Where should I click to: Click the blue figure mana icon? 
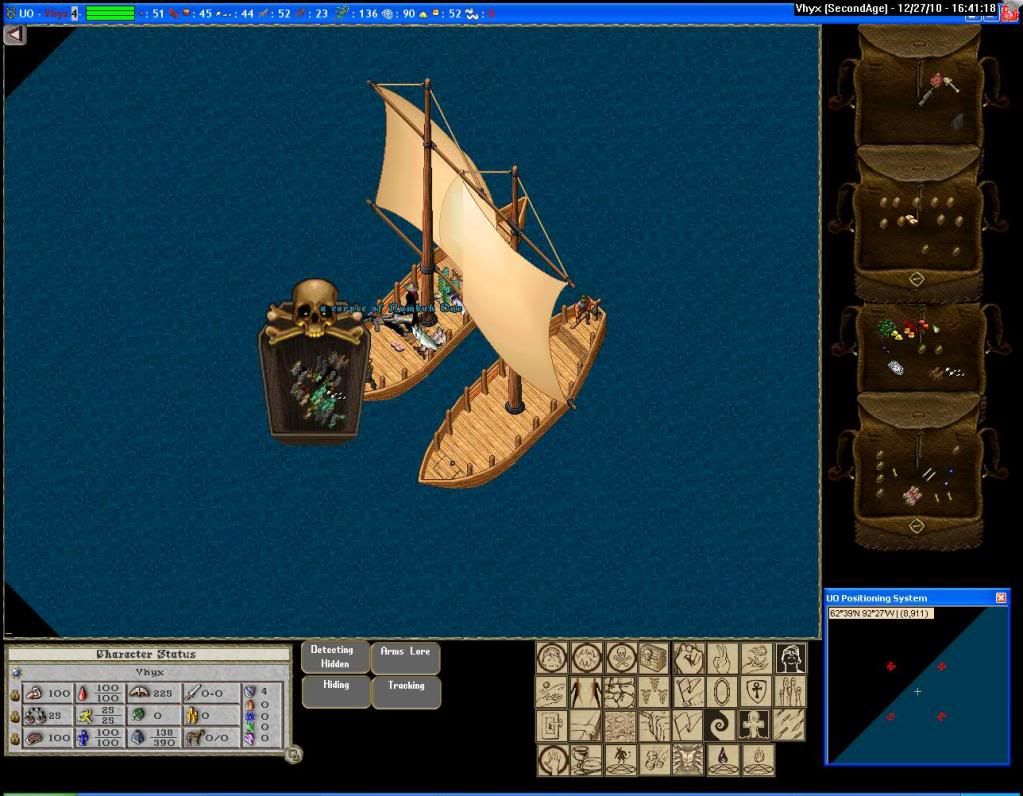point(84,738)
